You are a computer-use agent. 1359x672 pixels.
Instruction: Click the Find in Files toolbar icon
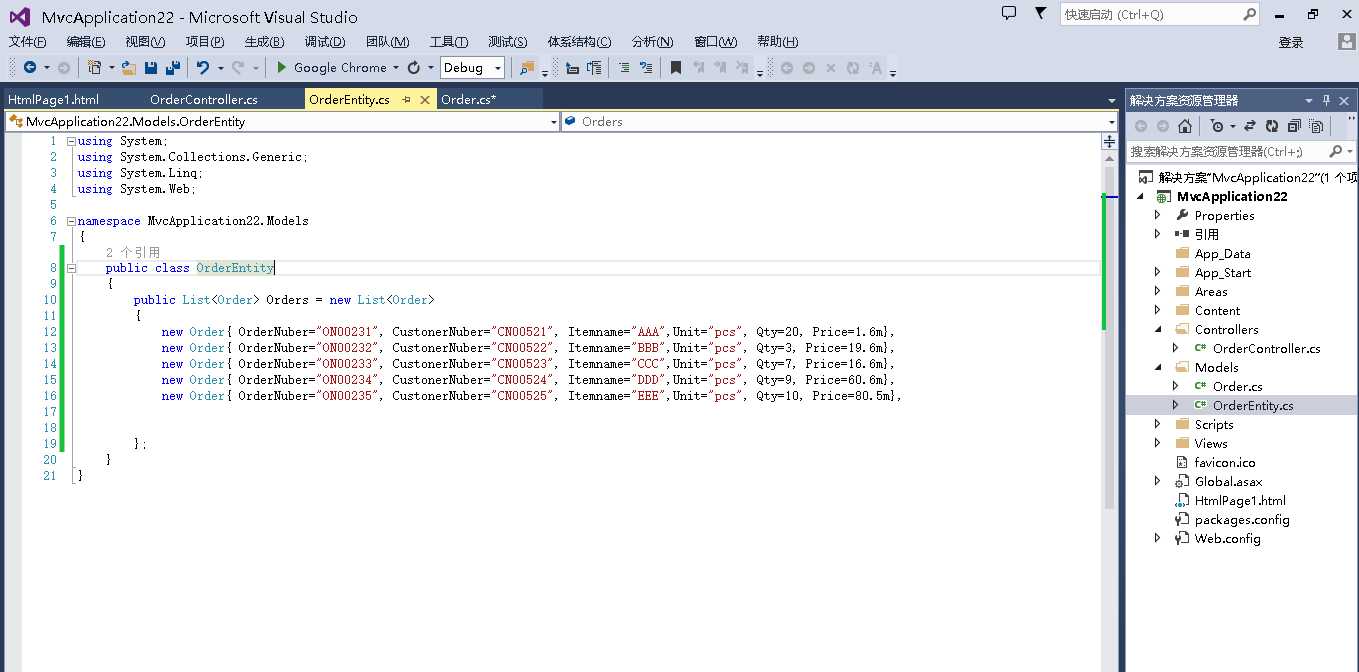(x=527, y=67)
